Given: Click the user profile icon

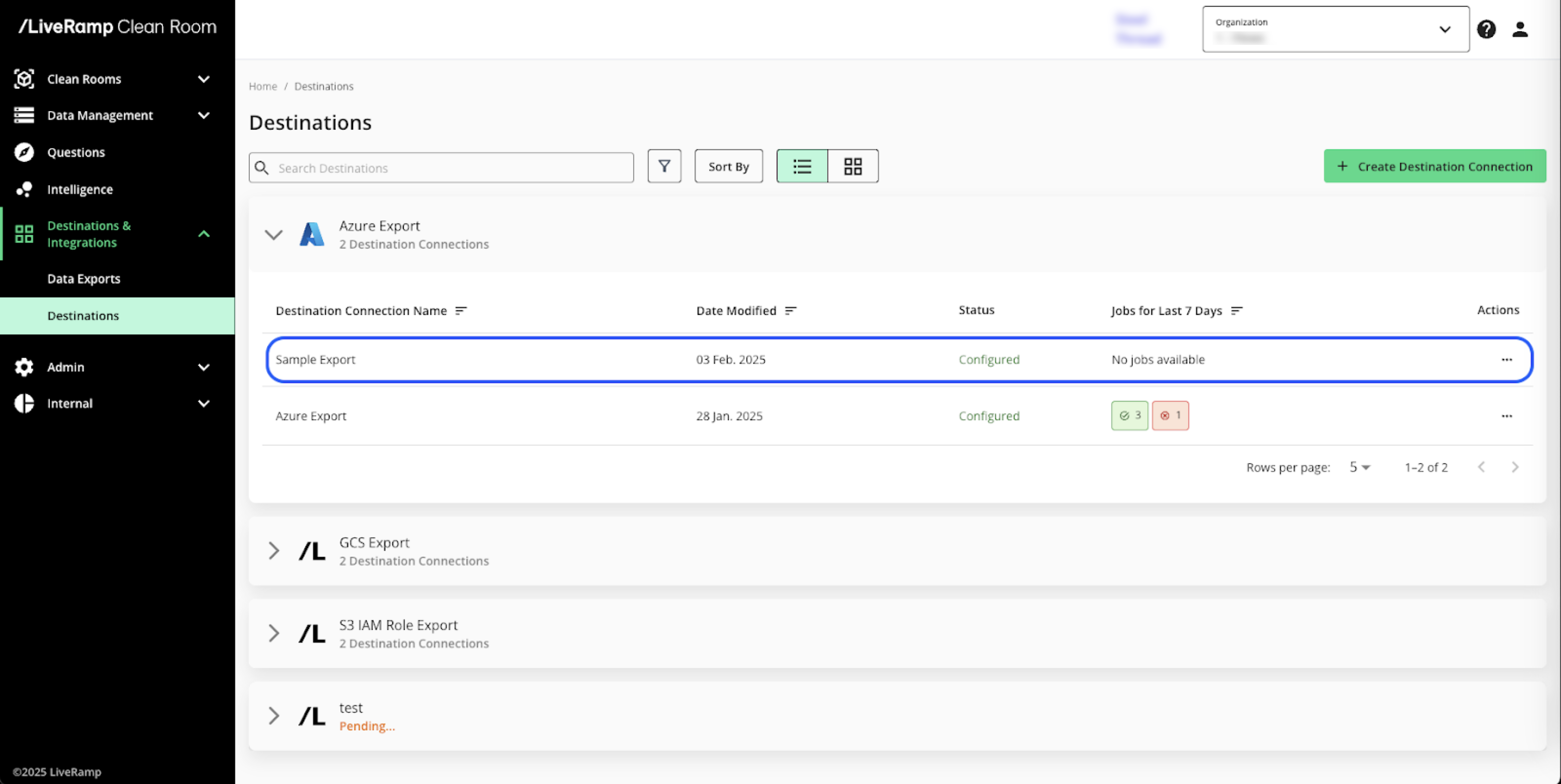Looking at the screenshot, I should [1520, 29].
